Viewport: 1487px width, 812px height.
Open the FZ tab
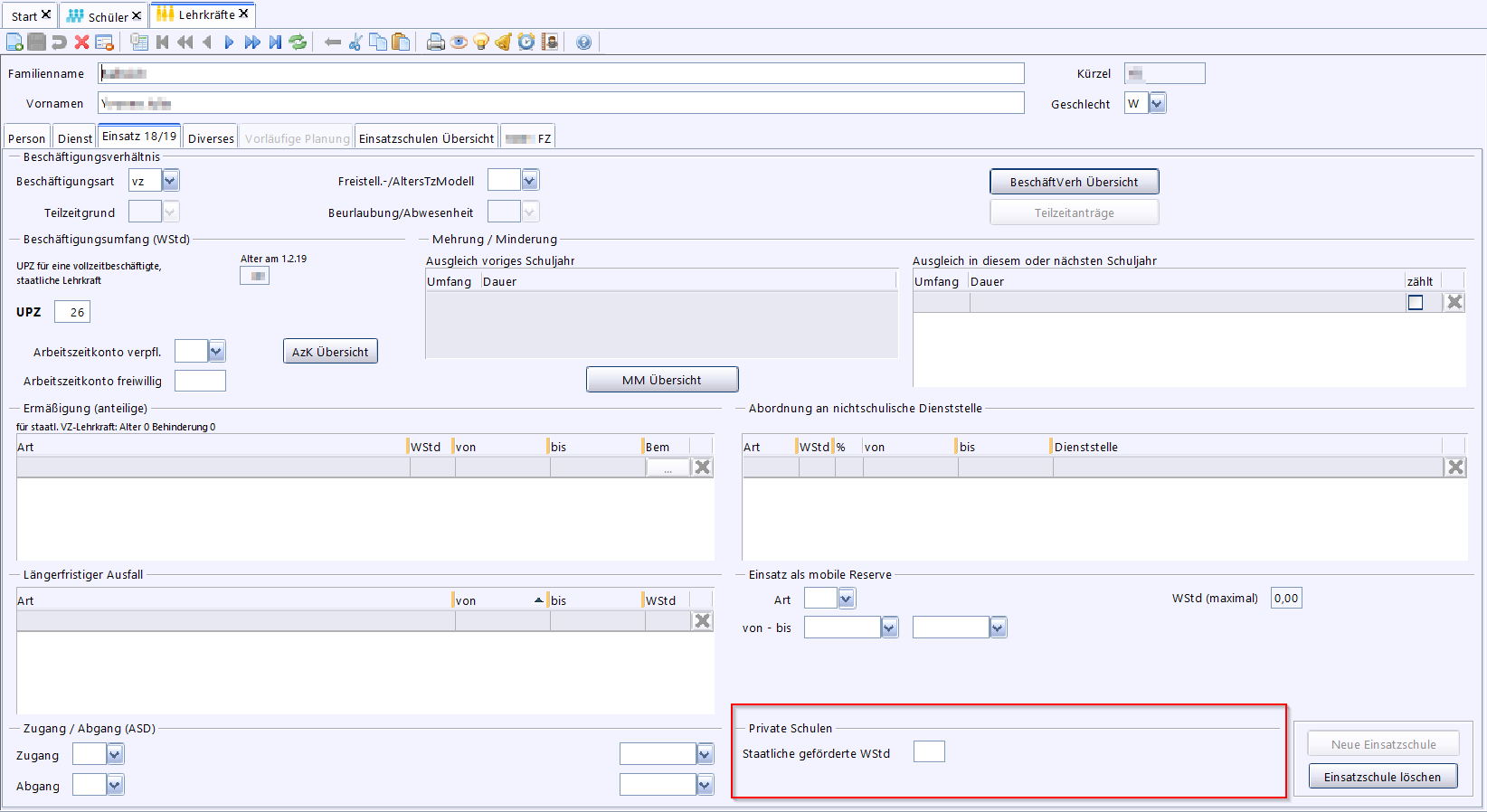527,138
